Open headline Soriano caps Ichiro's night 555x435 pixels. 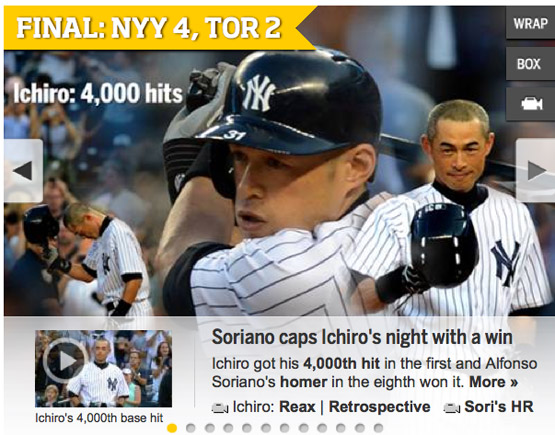point(362,337)
